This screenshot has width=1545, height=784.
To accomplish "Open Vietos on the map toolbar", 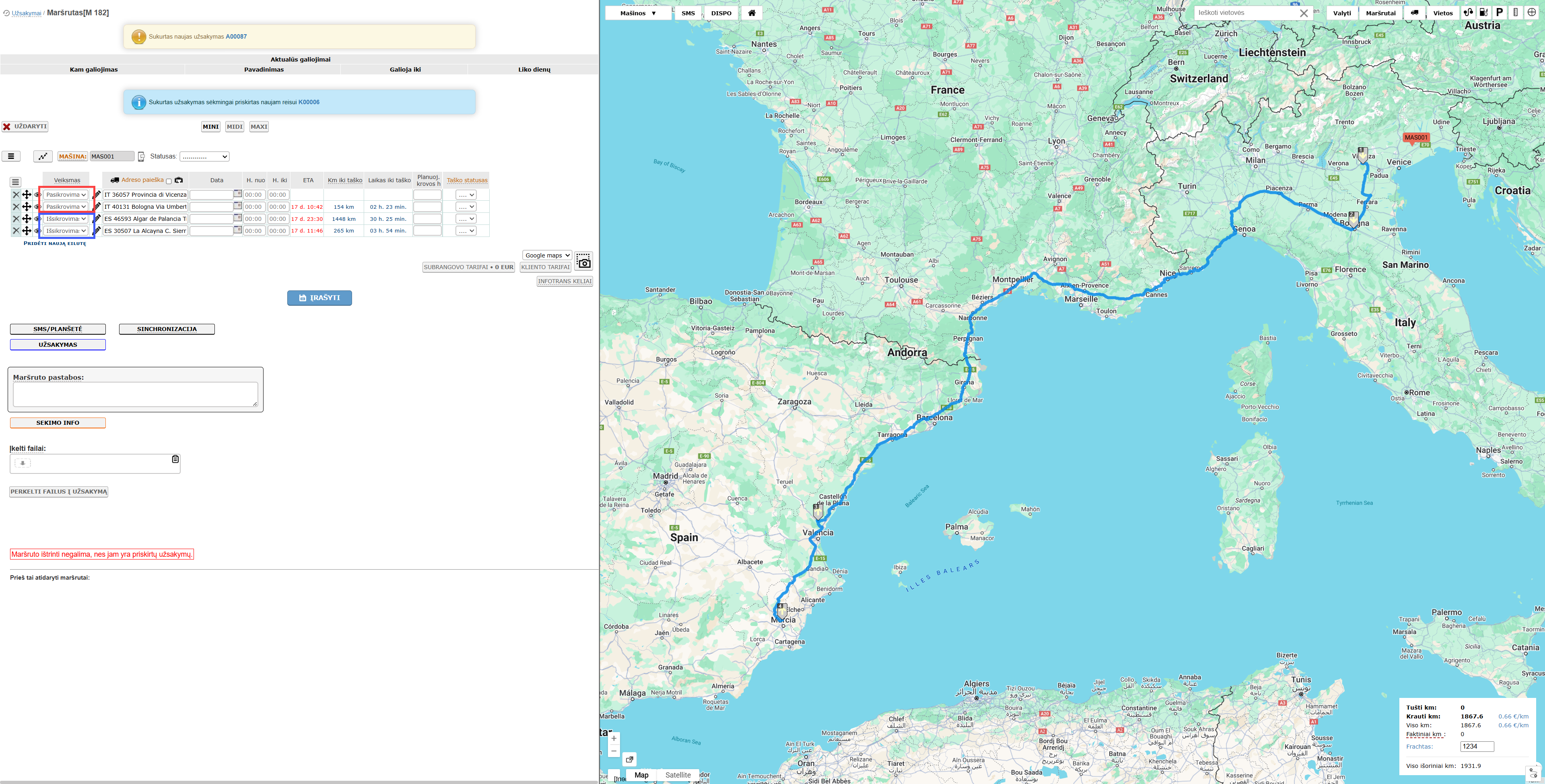I will click(x=1443, y=13).
